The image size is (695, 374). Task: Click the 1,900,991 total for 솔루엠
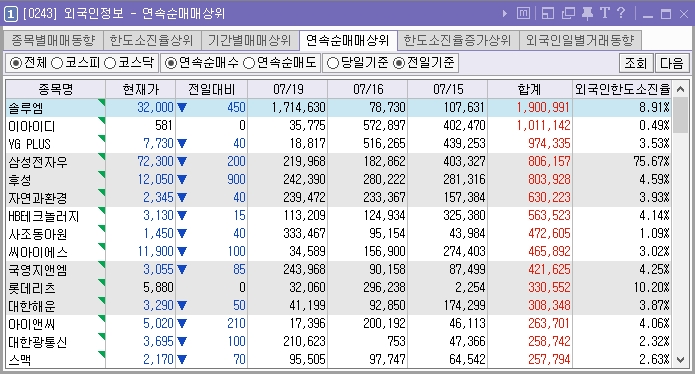pyautogui.click(x=543, y=108)
